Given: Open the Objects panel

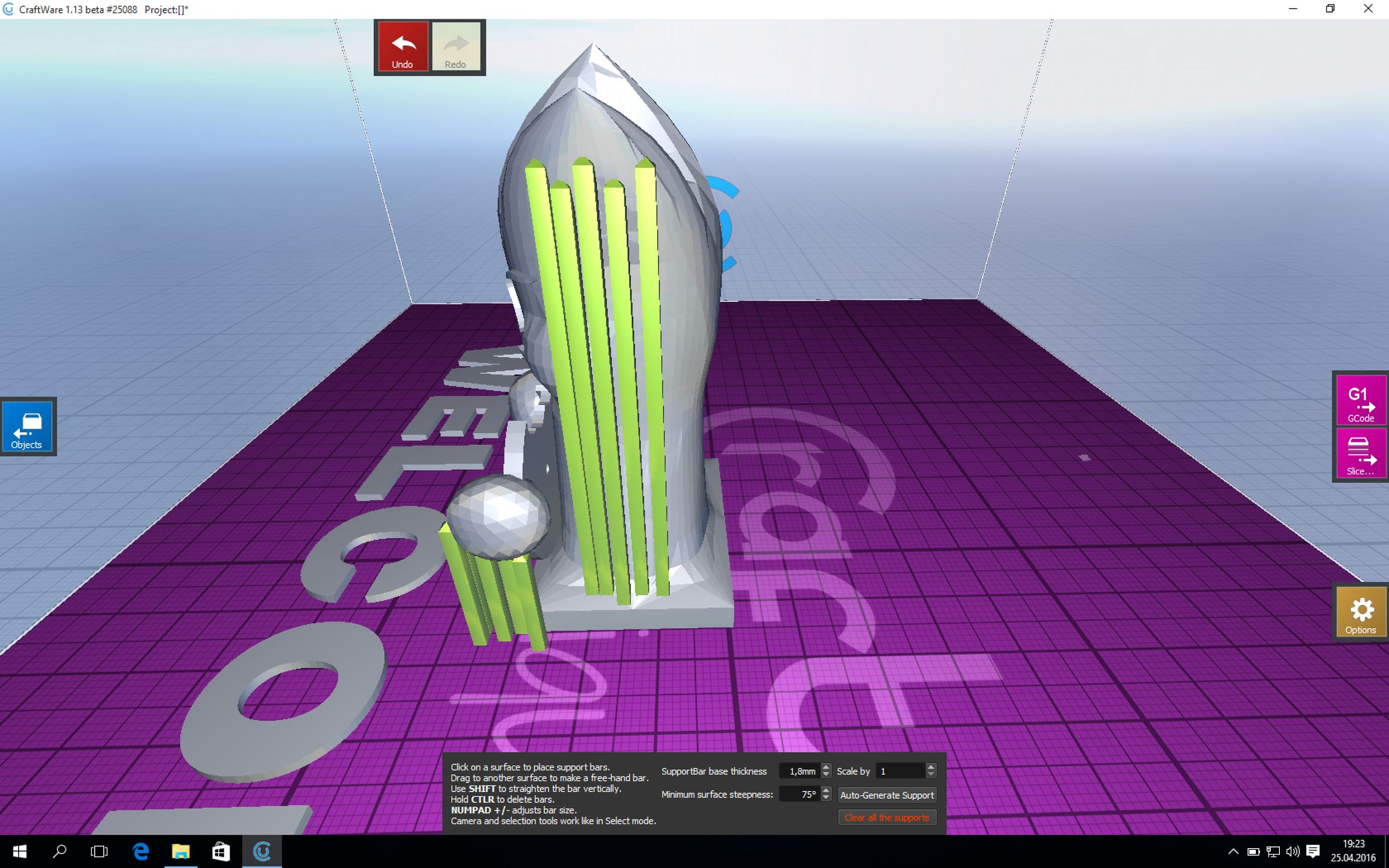Looking at the screenshot, I should 28,427.
